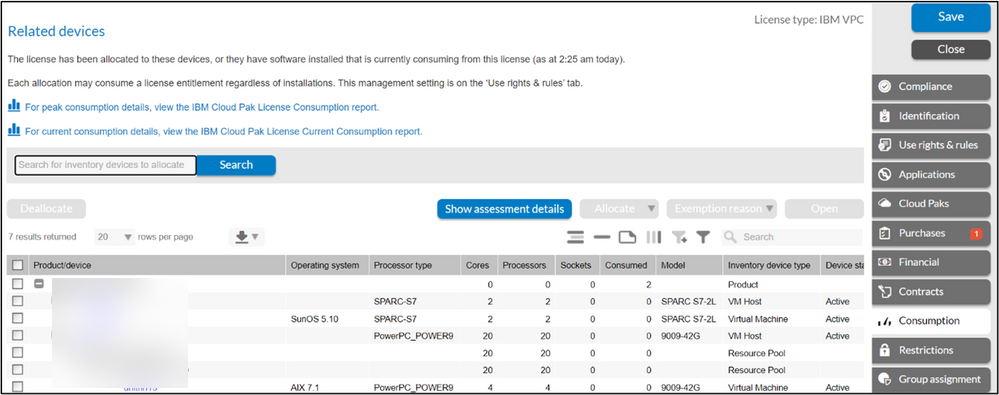Click the Save button
Image resolution: width=999 pixels, height=395 pixels.
click(x=951, y=17)
